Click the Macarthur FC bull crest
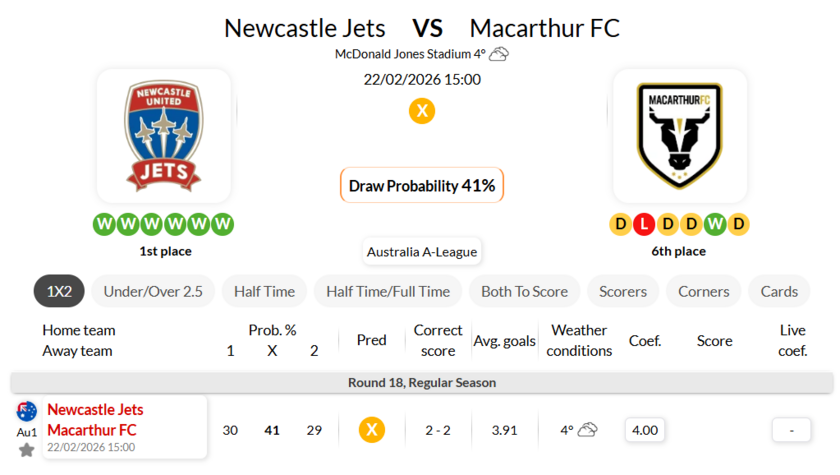This screenshot has width=840, height=475. tap(679, 136)
